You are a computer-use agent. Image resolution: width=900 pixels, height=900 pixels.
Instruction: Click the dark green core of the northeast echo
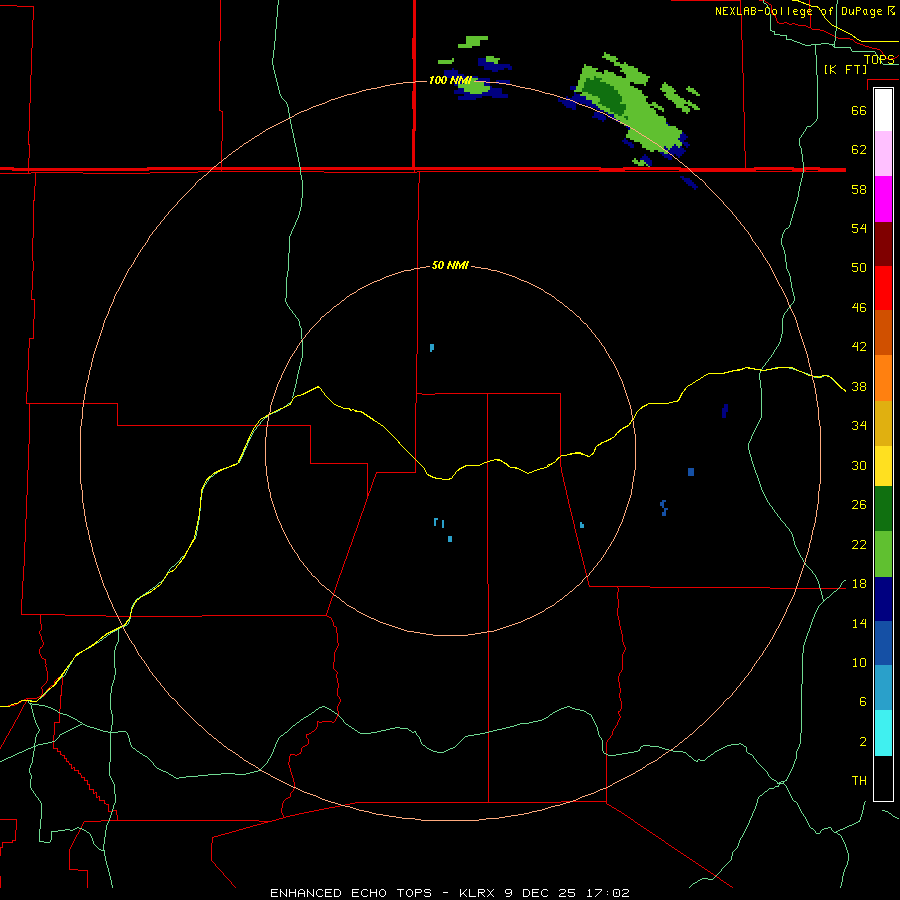(x=603, y=94)
